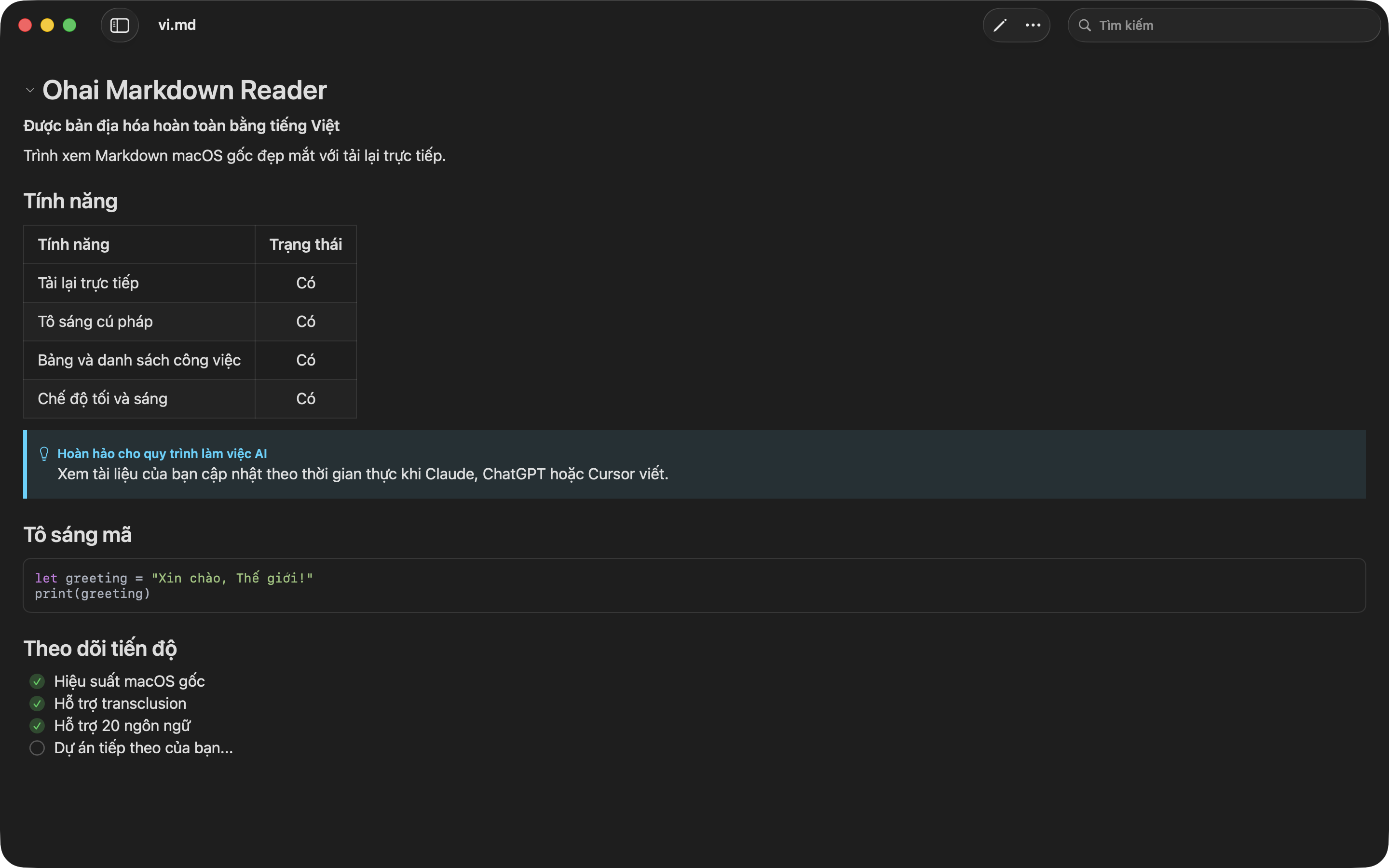Image resolution: width=1389 pixels, height=868 pixels.
Task: Click the Trạng thái table header
Action: point(305,244)
